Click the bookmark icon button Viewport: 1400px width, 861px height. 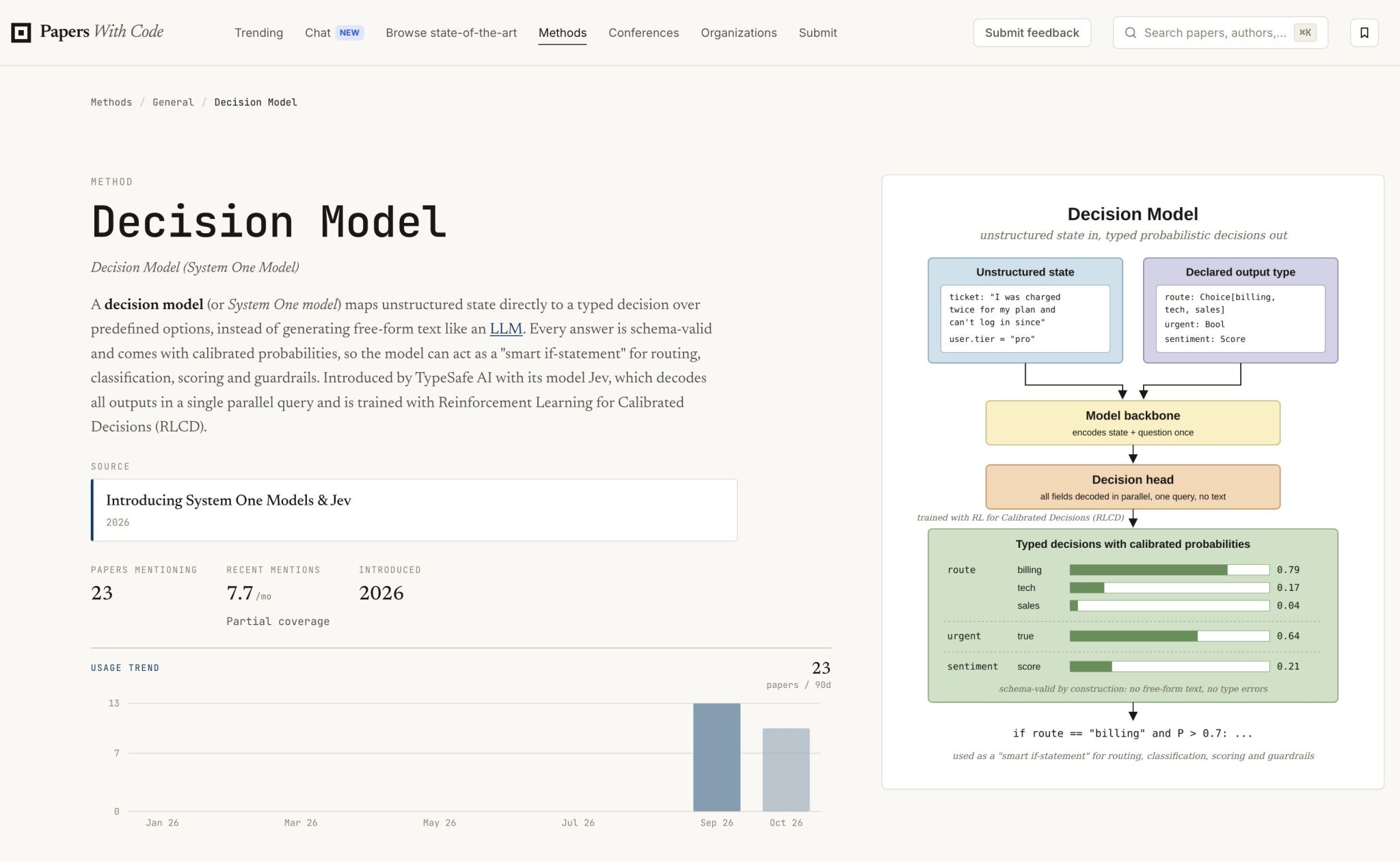(x=1364, y=33)
